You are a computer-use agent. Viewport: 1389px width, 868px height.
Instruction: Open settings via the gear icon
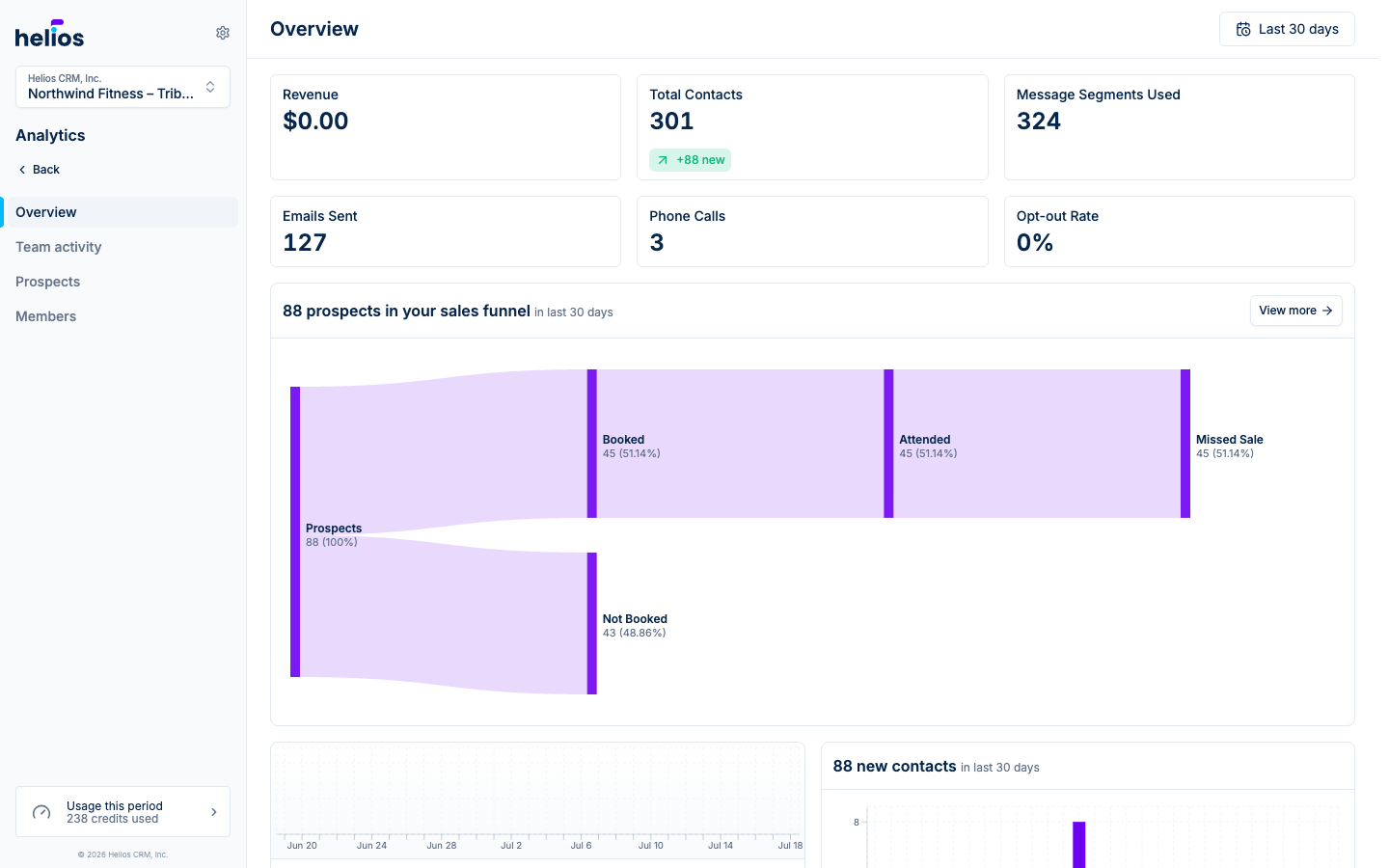(223, 33)
